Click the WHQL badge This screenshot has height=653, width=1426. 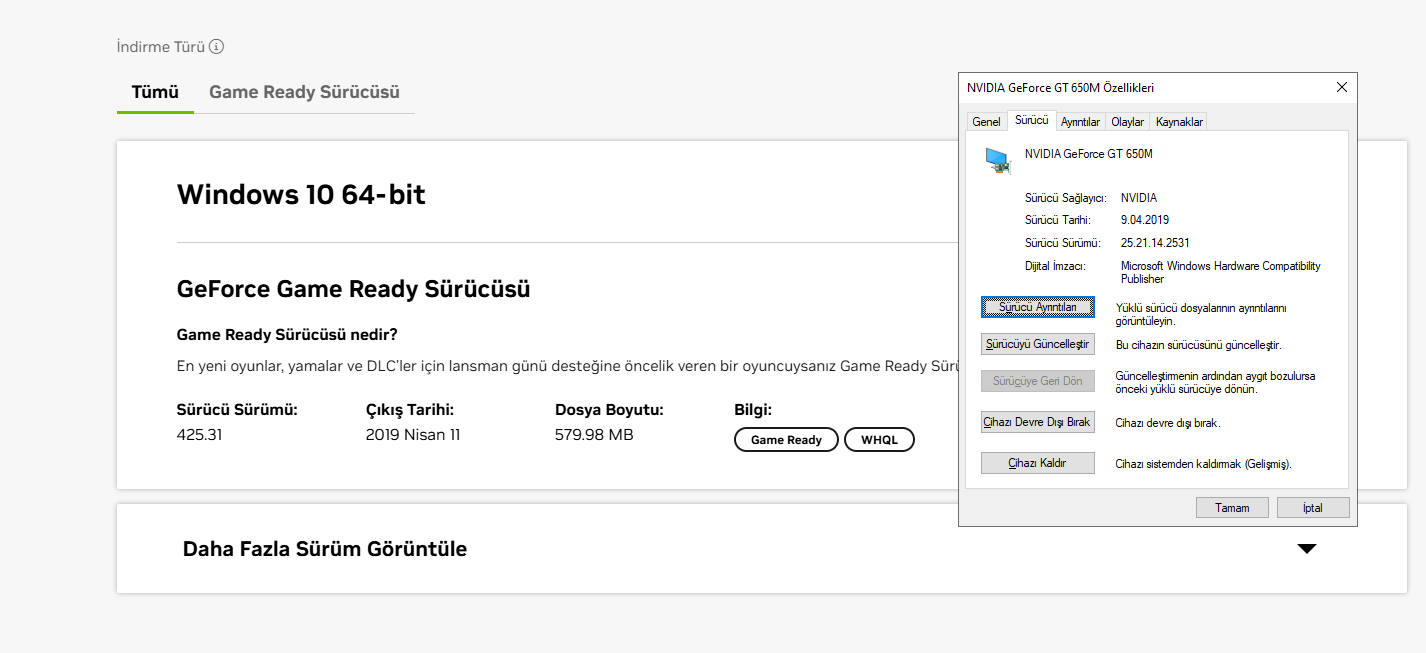coord(879,440)
